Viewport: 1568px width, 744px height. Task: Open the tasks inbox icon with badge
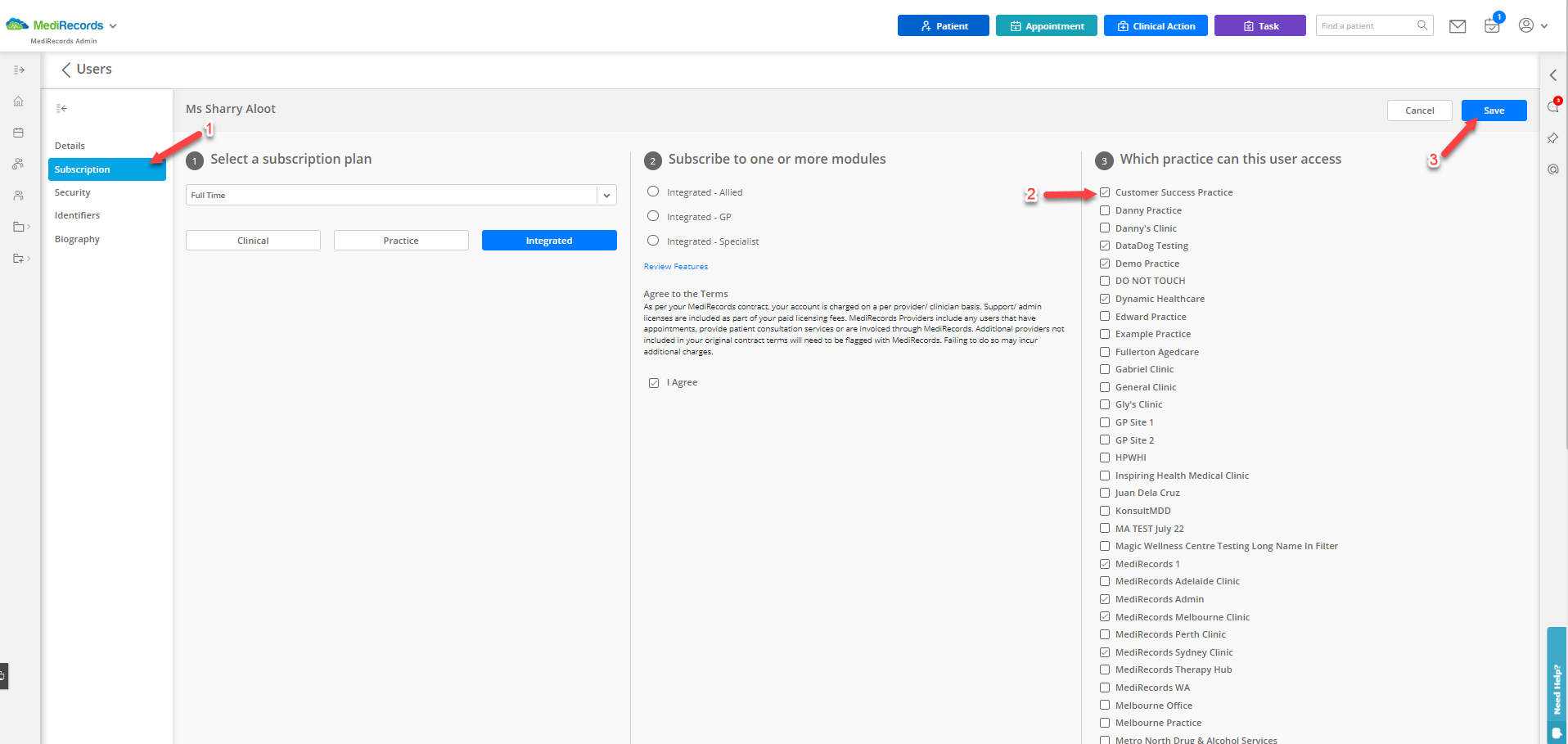point(1492,26)
